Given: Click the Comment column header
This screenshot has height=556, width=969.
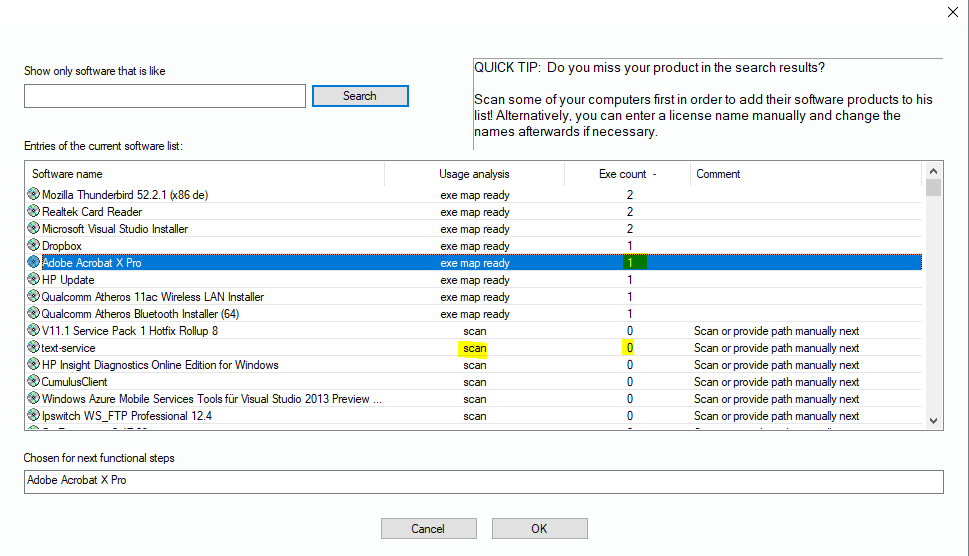Looking at the screenshot, I should point(805,174).
